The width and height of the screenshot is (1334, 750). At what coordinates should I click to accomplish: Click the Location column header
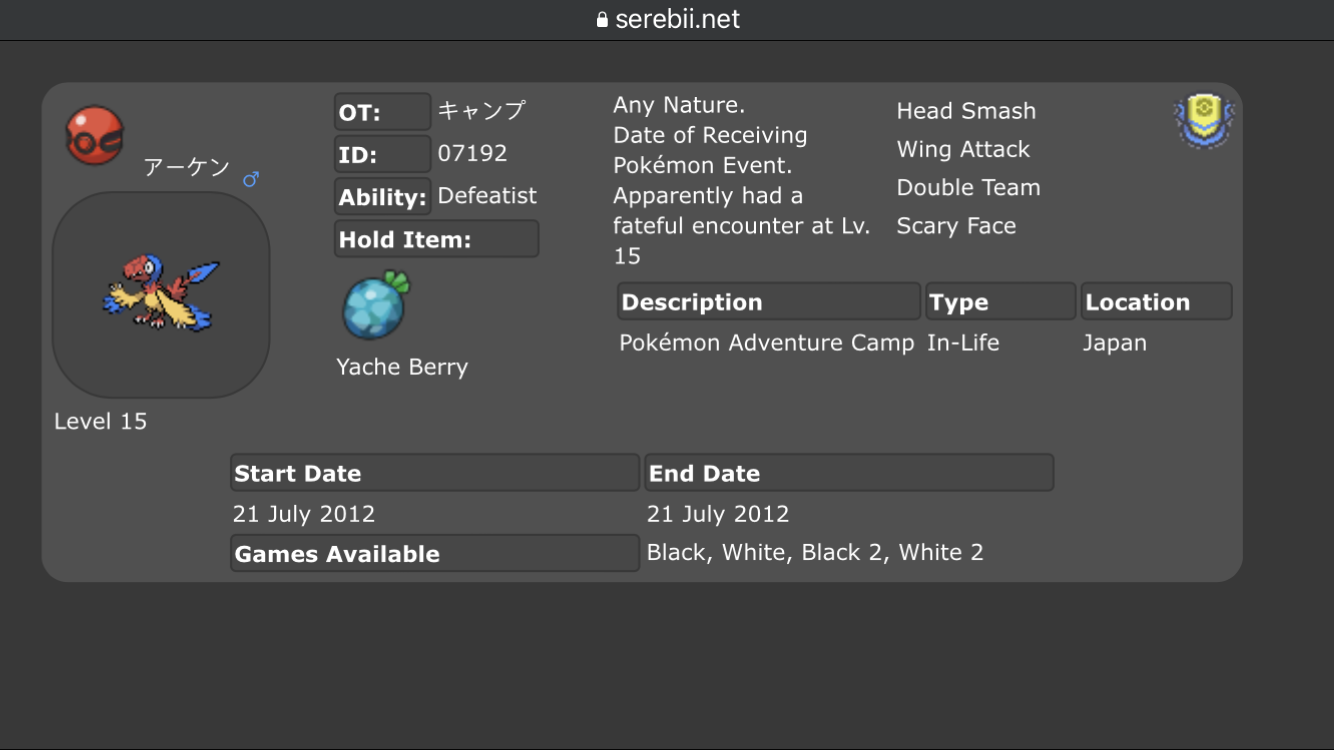point(1156,302)
